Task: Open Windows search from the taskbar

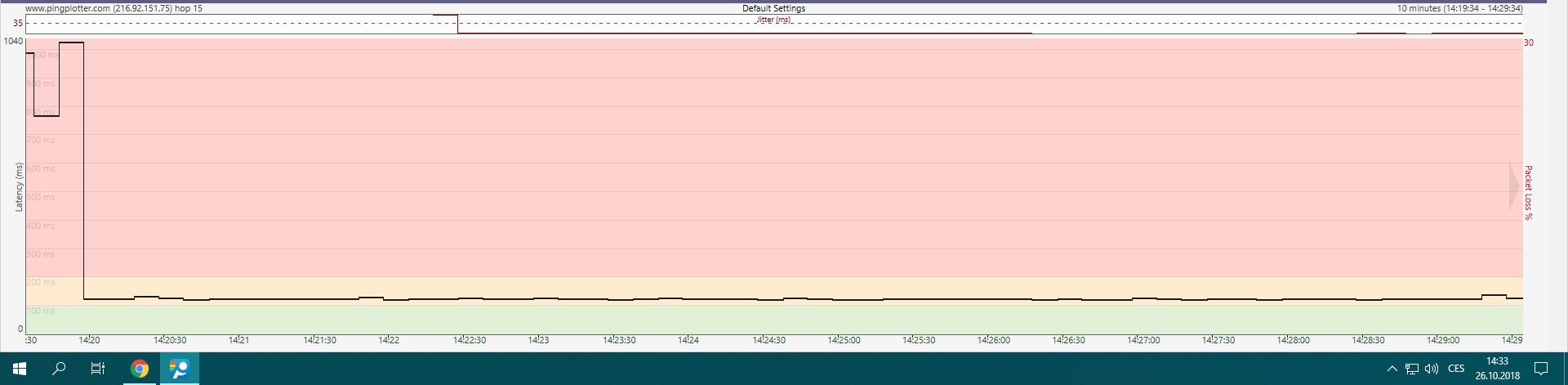Action: [x=59, y=369]
